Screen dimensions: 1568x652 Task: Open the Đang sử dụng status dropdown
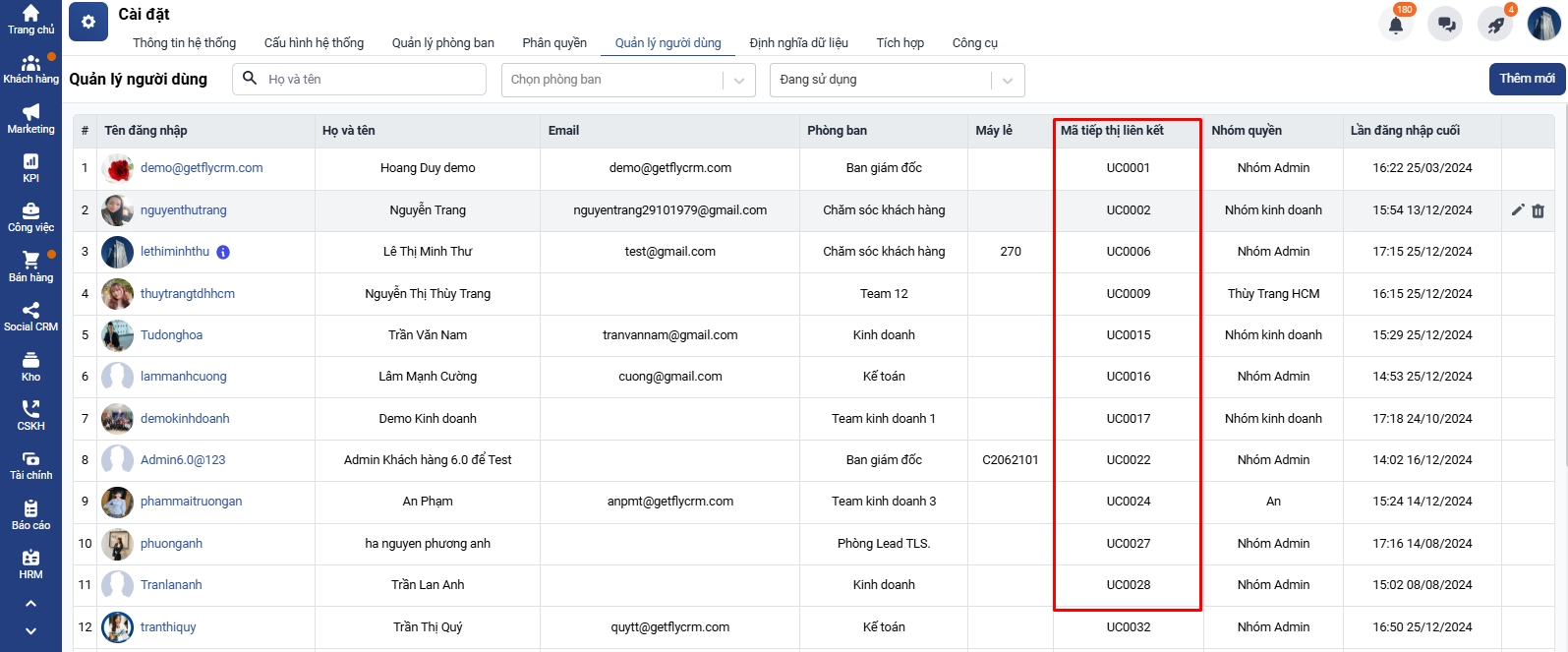pyautogui.click(x=897, y=80)
